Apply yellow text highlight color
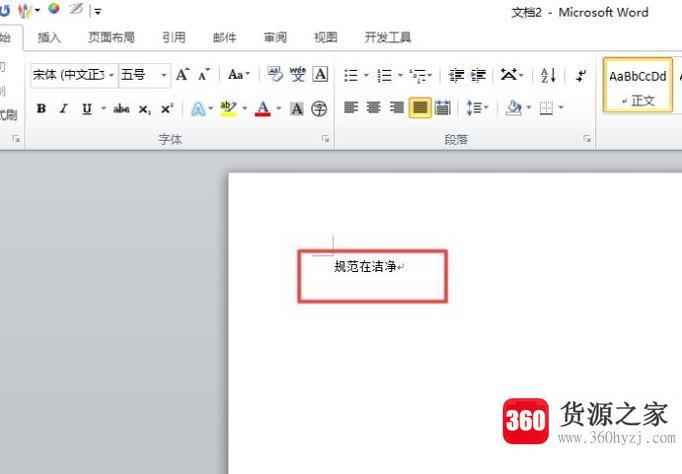 tap(228, 108)
